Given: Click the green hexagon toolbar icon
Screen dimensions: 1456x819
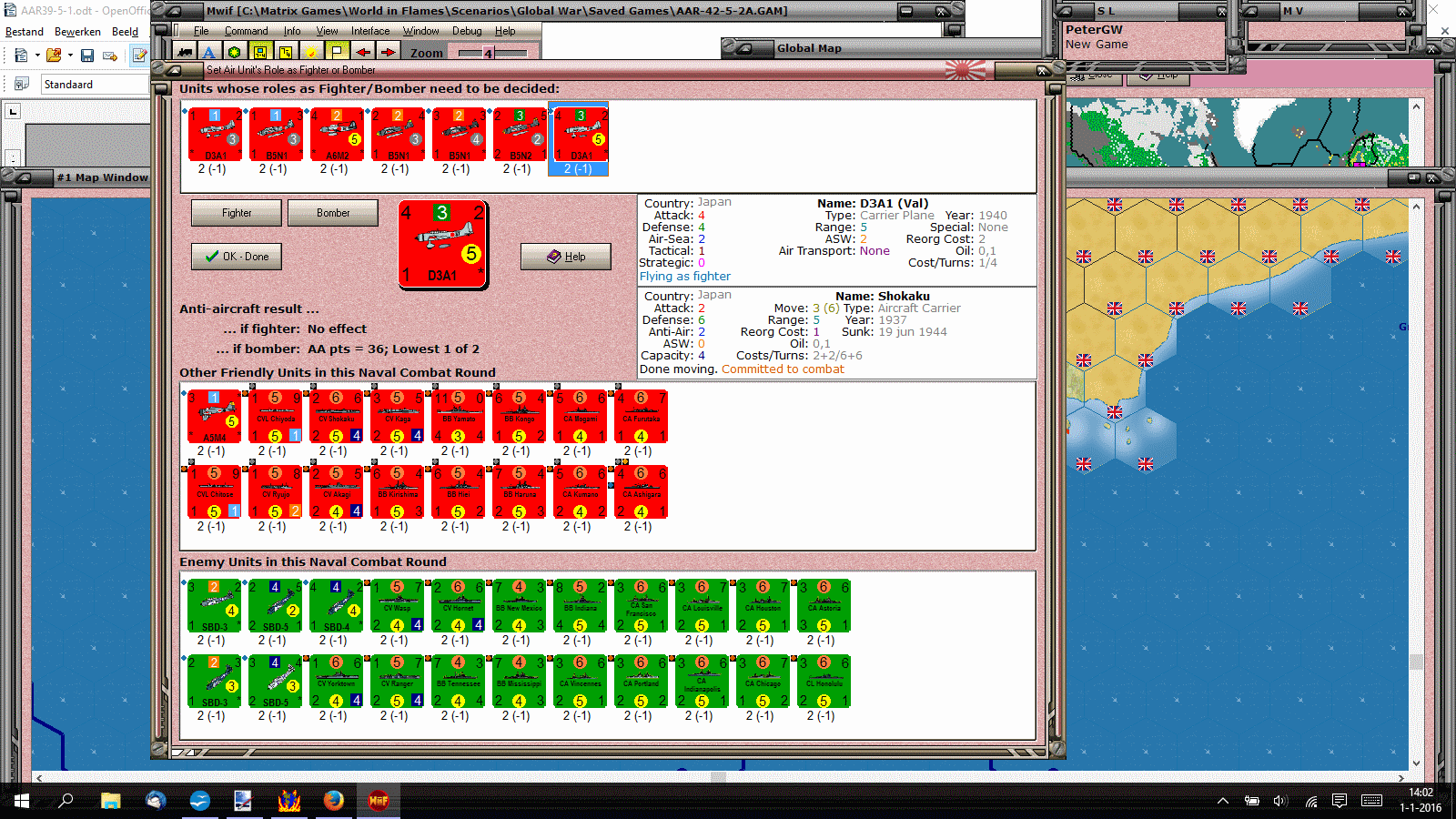Looking at the screenshot, I should click(x=235, y=52).
